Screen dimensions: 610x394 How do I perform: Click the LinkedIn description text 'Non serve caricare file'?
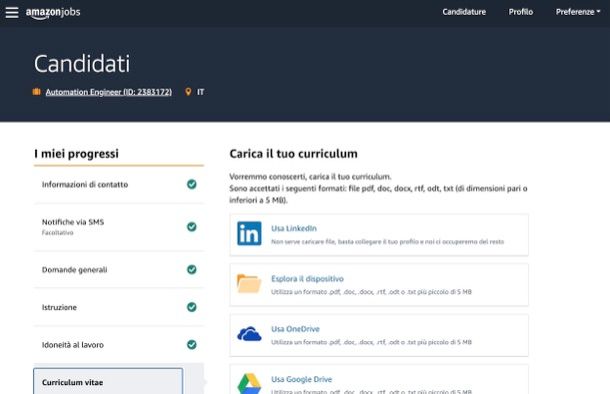click(387, 242)
